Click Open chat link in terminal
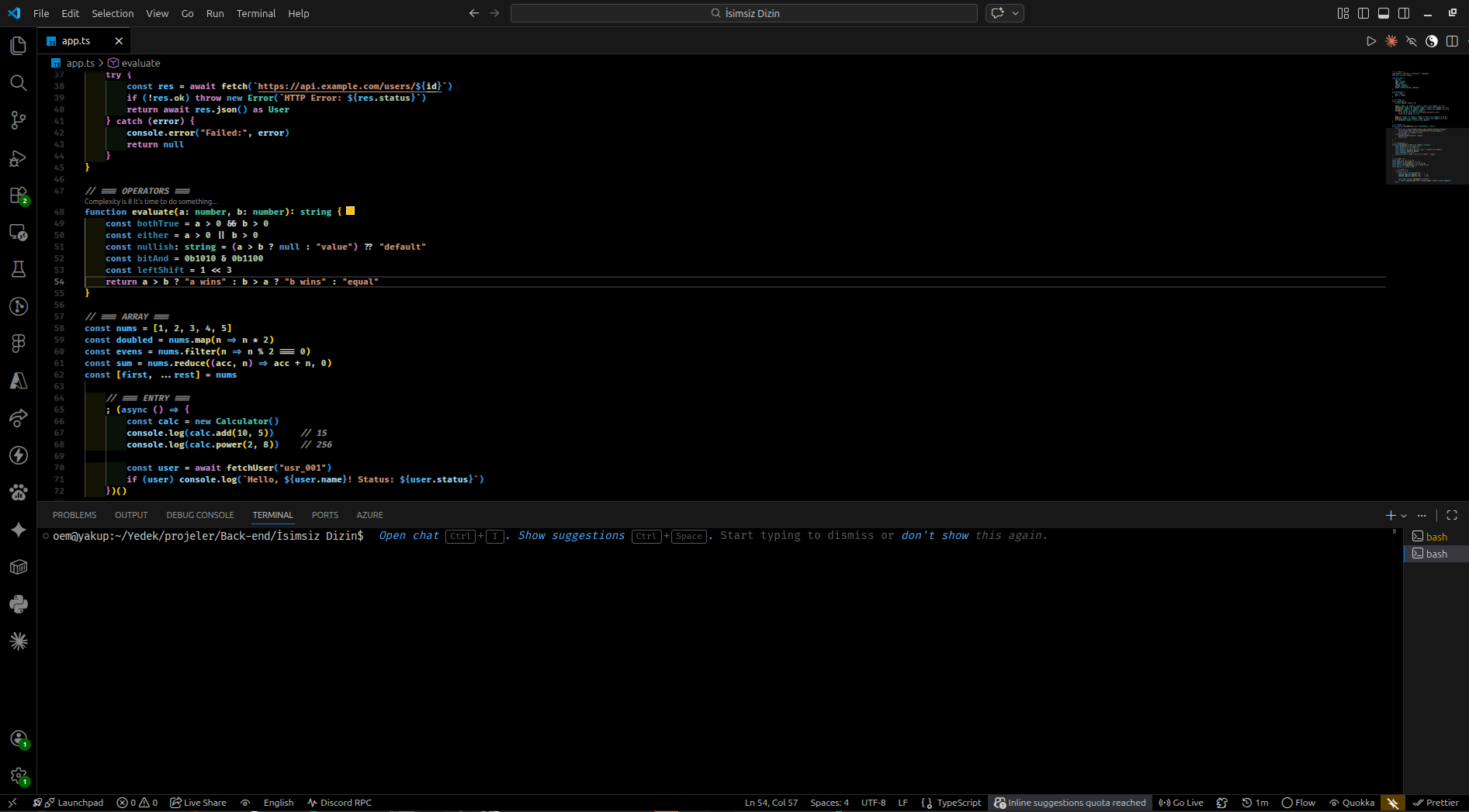Image resolution: width=1469 pixels, height=812 pixels. tap(409, 536)
